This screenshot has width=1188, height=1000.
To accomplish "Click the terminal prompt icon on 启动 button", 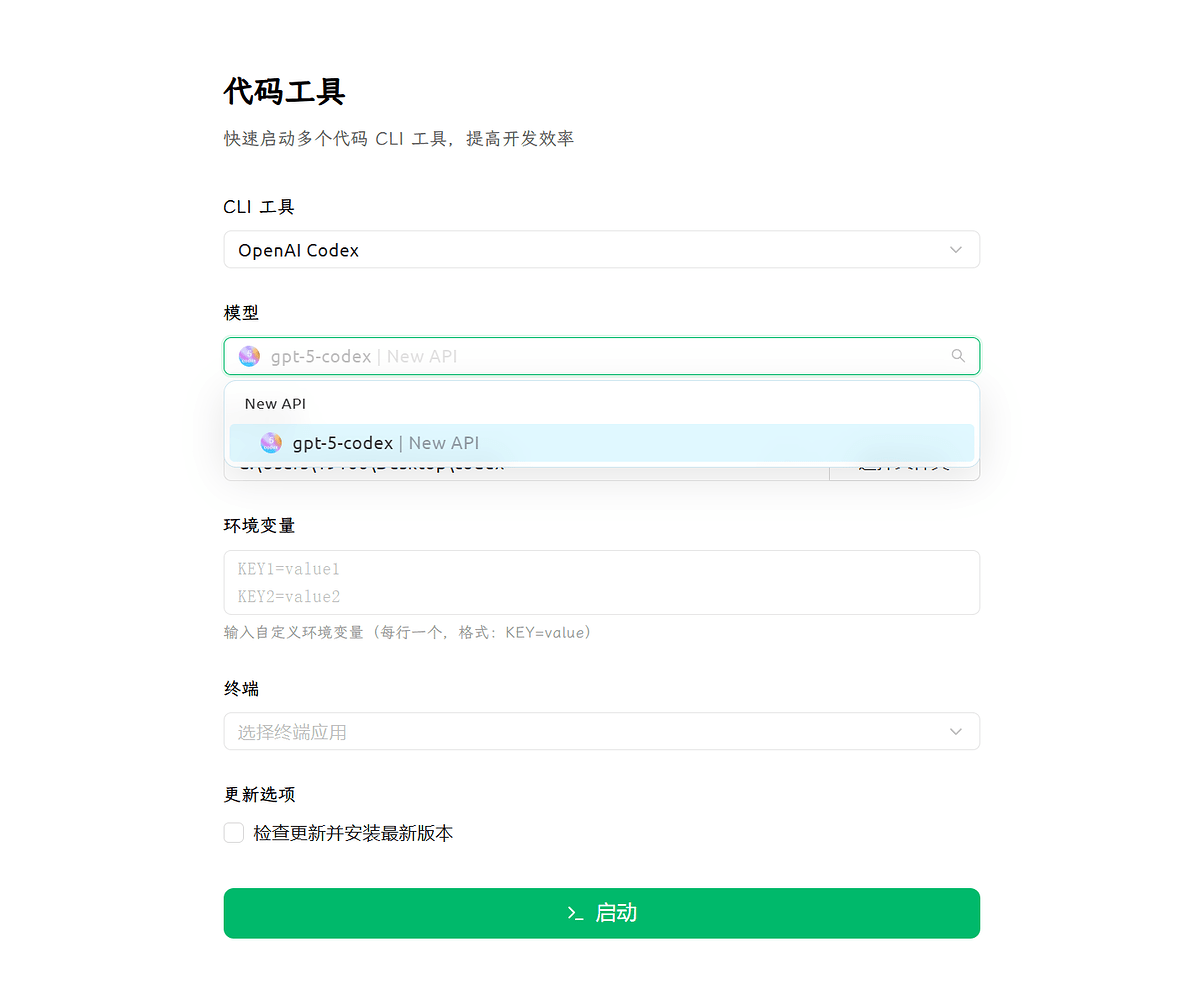I will click(575, 913).
